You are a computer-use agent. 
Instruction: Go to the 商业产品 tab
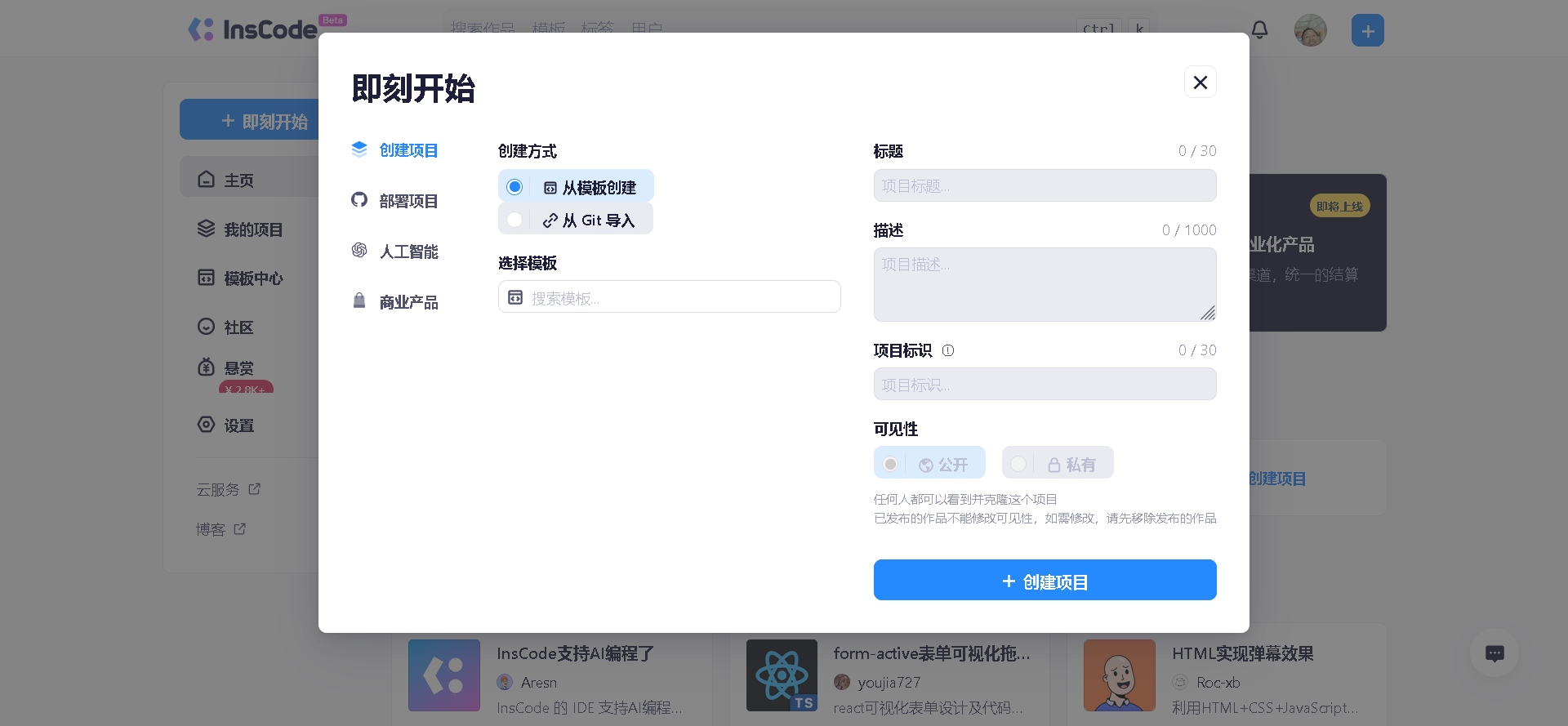pos(395,302)
